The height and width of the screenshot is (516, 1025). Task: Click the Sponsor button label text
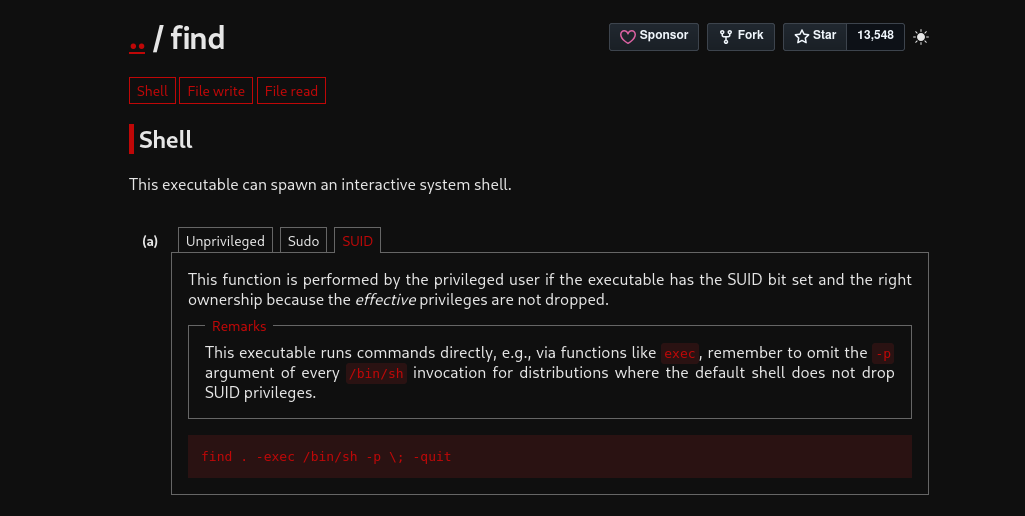click(664, 35)
